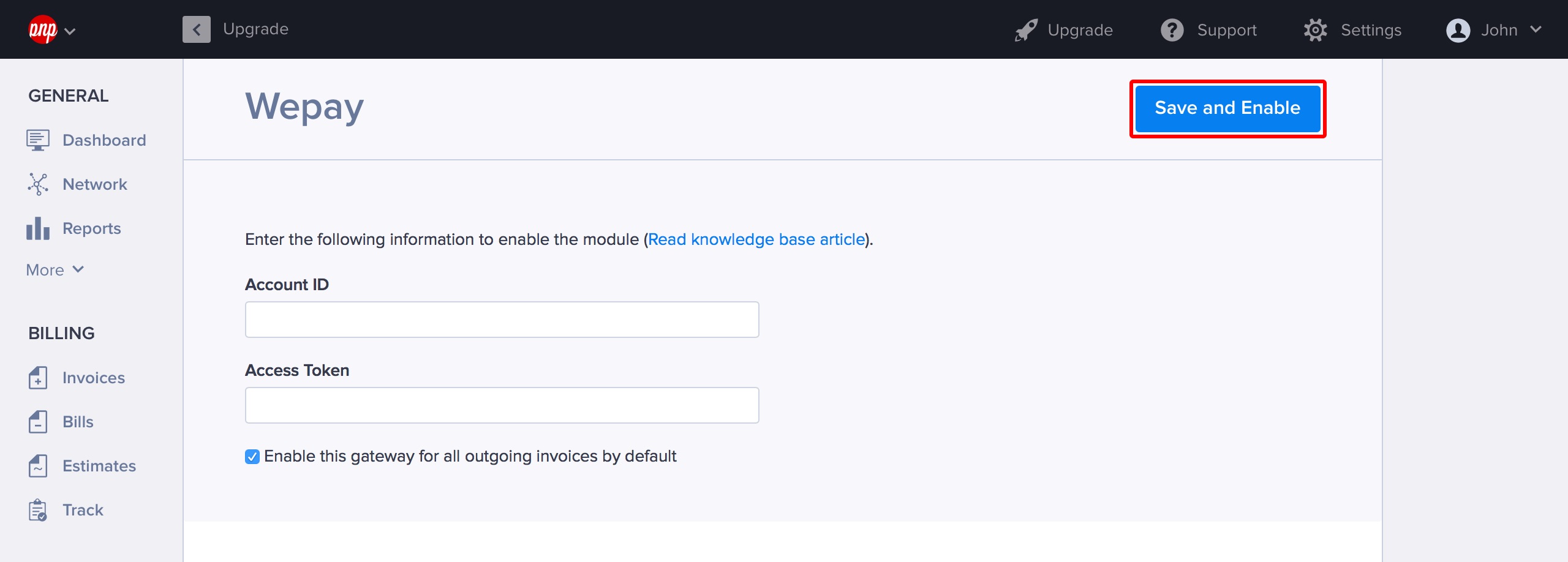Click the Settings gear icon
This screenshot has width=1568, height=562.
tap(1315, 30)
